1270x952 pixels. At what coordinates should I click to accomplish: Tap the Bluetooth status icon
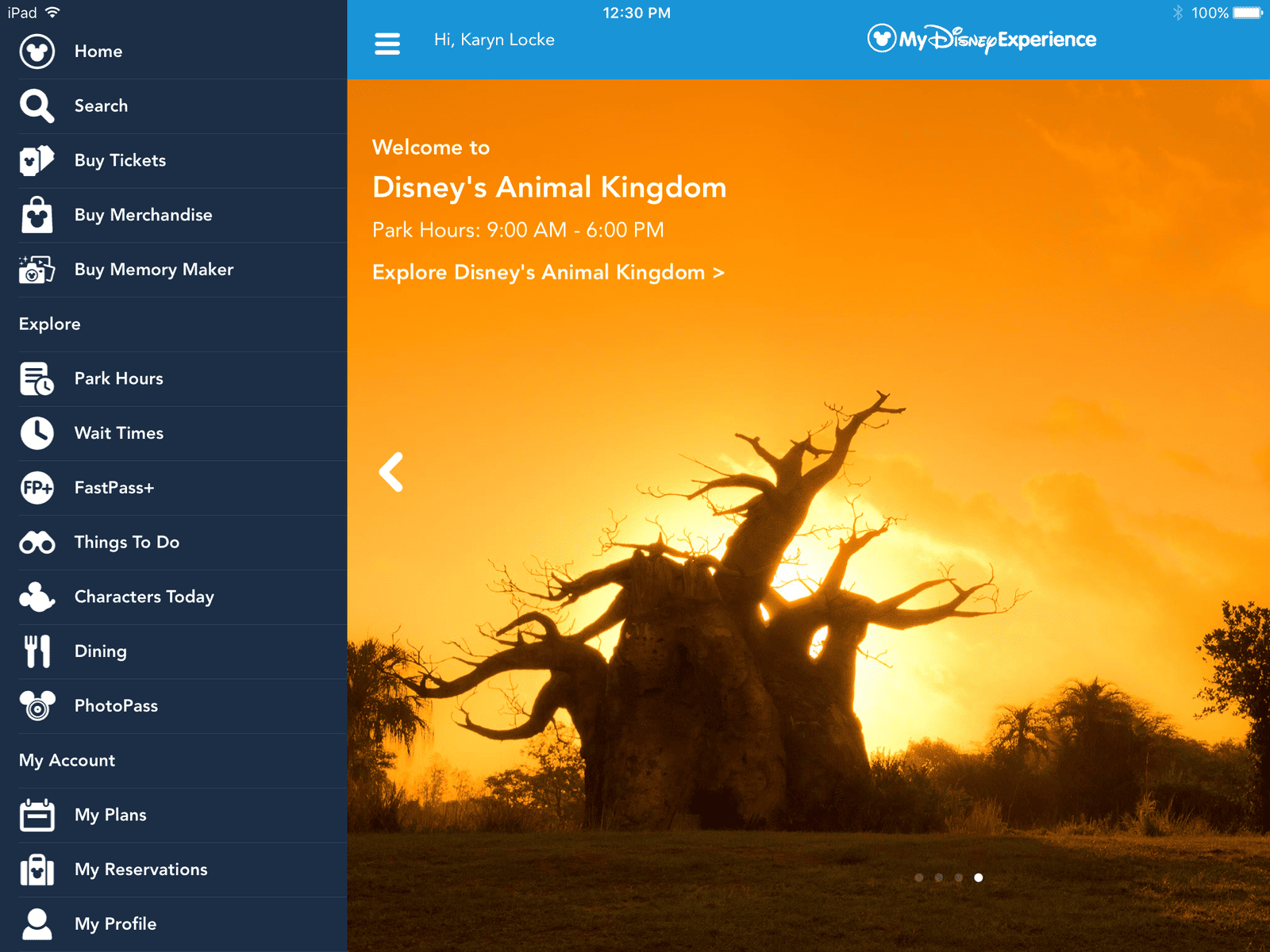1178,13
